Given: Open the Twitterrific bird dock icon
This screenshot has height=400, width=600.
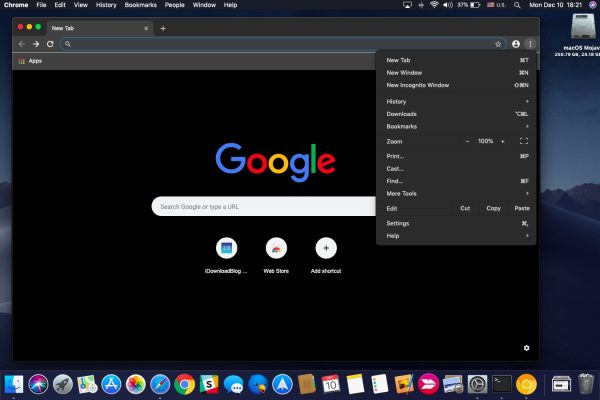Looking at the screenshot, I should pos(258,384).
